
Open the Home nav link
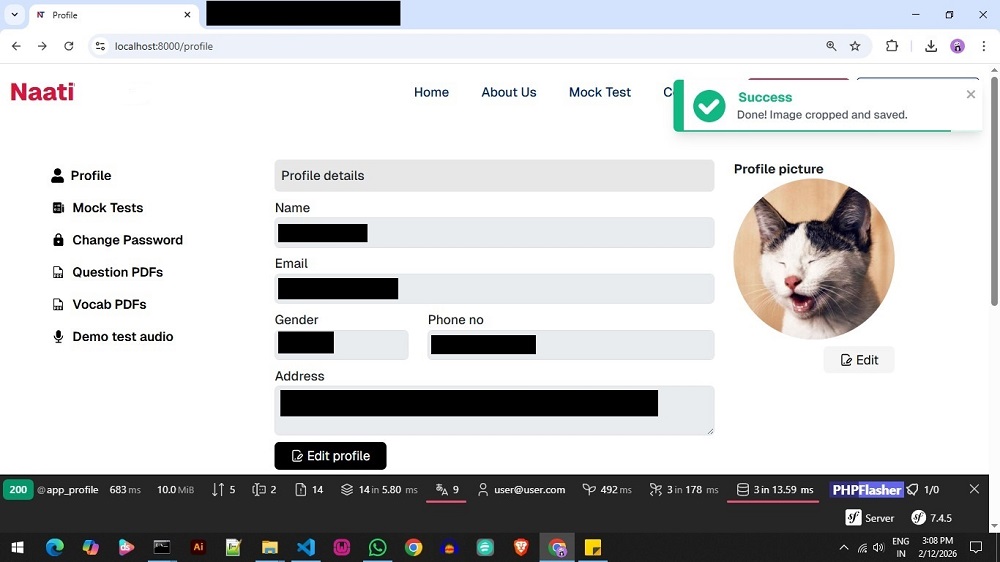click(x=431, y=92)
